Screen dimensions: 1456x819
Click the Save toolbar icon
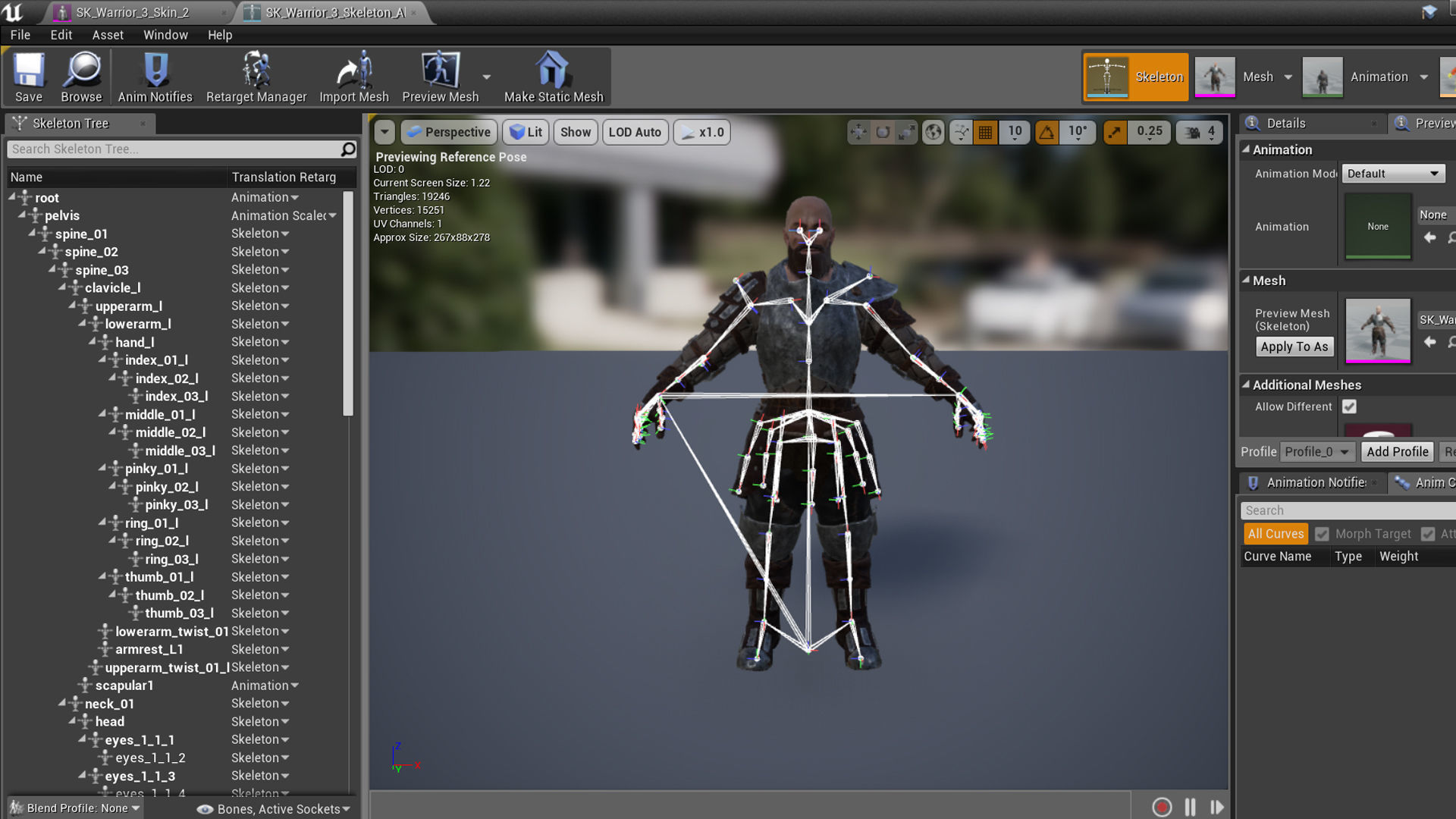pyautogui.click(x=29, y=77)
